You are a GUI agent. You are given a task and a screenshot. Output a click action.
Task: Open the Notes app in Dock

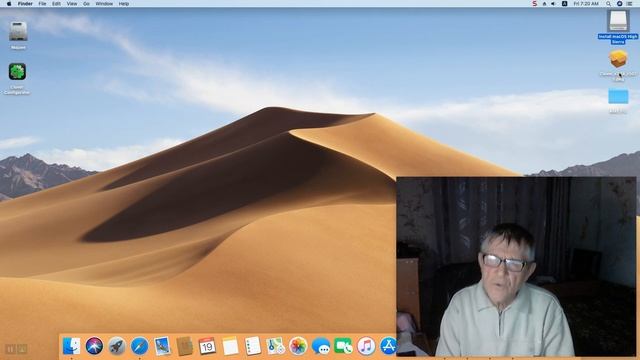[230, 346]
